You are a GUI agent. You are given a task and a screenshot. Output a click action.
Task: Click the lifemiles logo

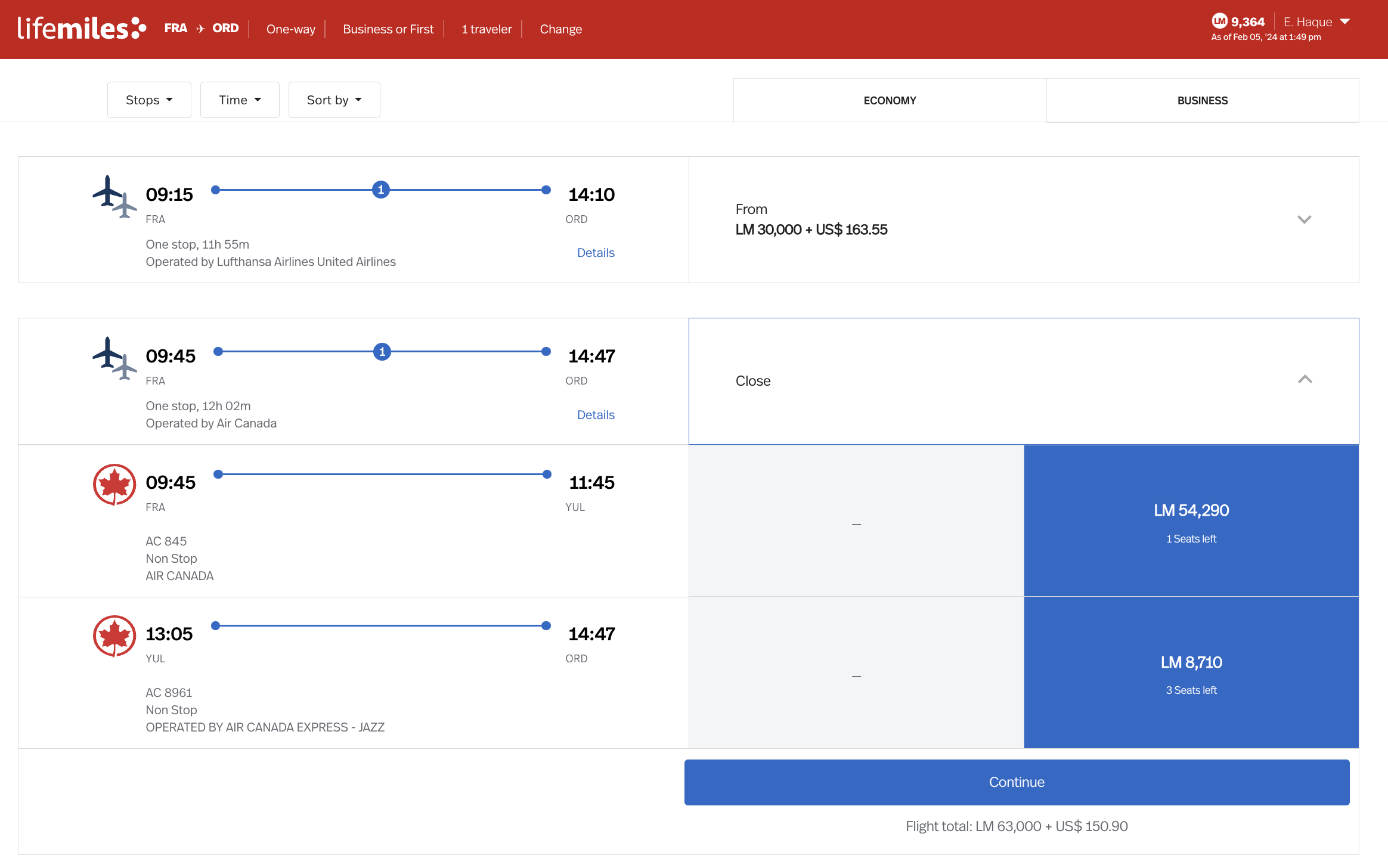click(82, 29)
